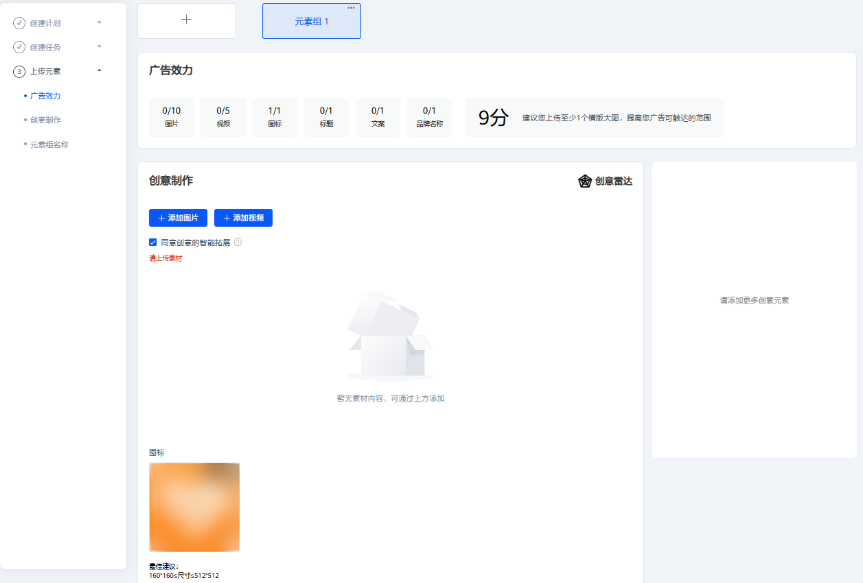Click the 创建计划 sidebar label
Screen dimensions: 863x583
(45, 23)
